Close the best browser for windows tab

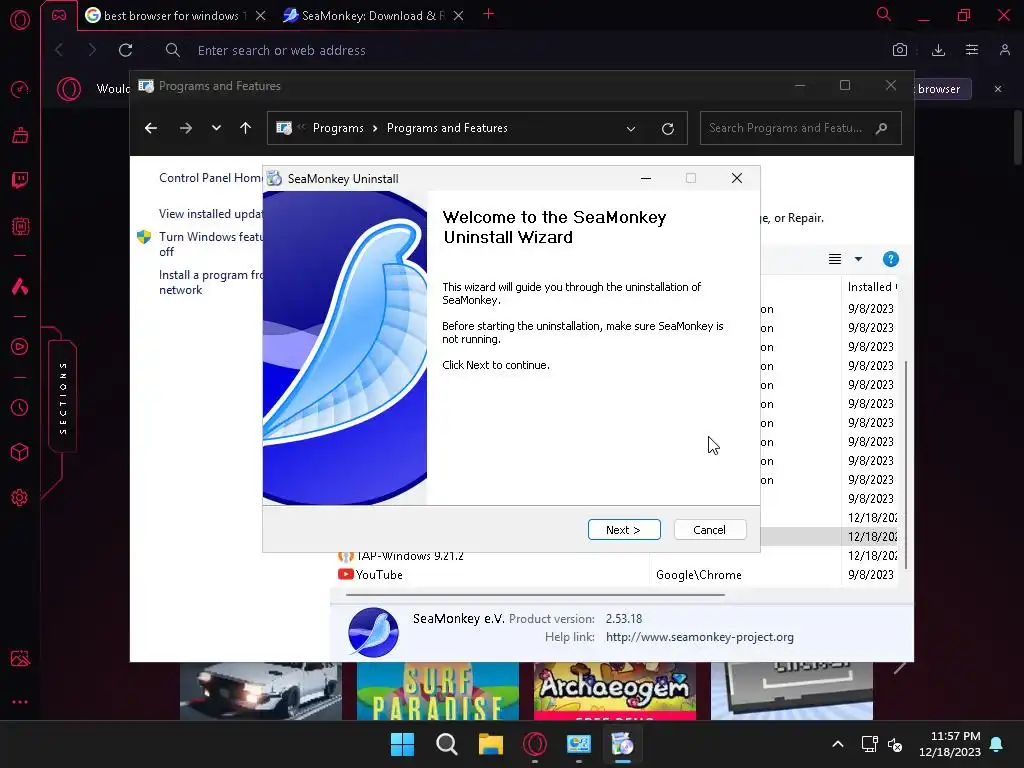tap(261, 16)
